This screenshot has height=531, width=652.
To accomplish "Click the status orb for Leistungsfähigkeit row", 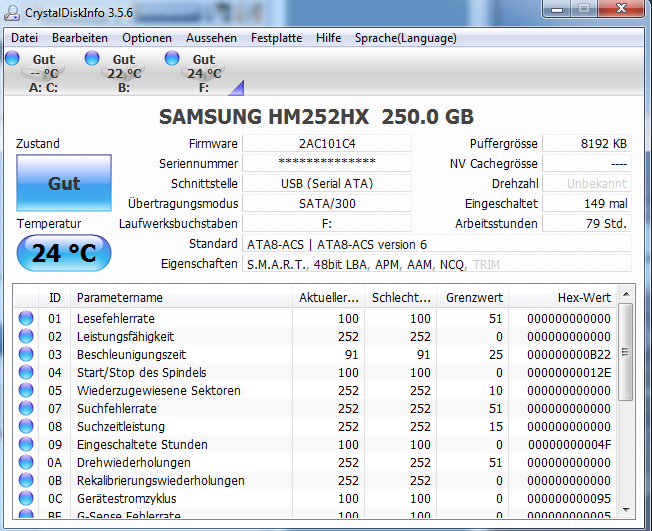I will [26, 336].
